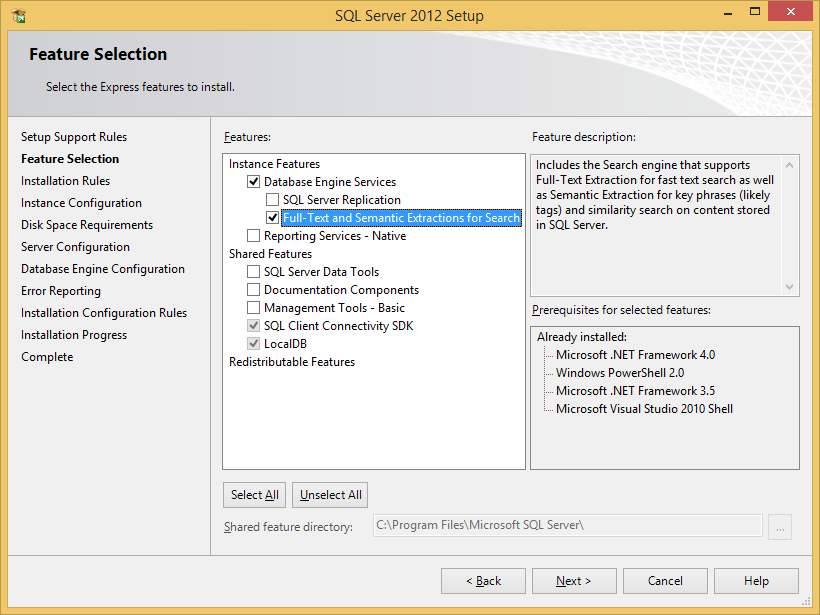Select Full-Text and Semantic Extractions label
This screenshot has height=615, width=820.
401,218
